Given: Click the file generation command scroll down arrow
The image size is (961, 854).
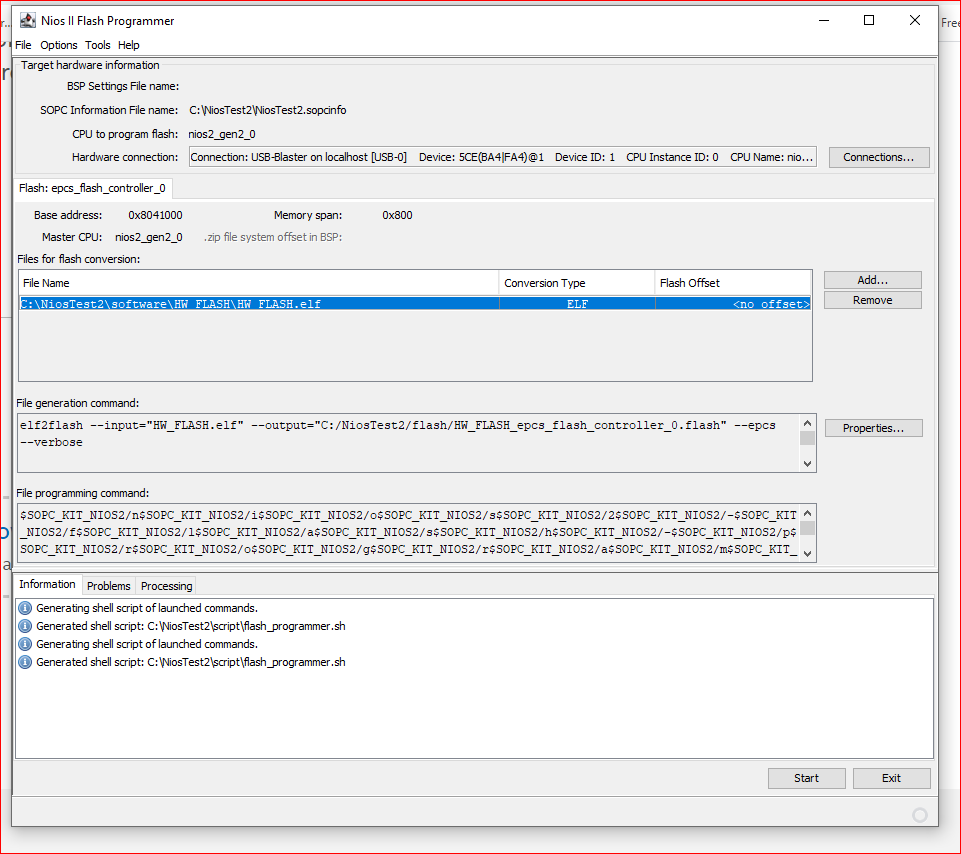Looking at the screenshot, I should (807, 463).
